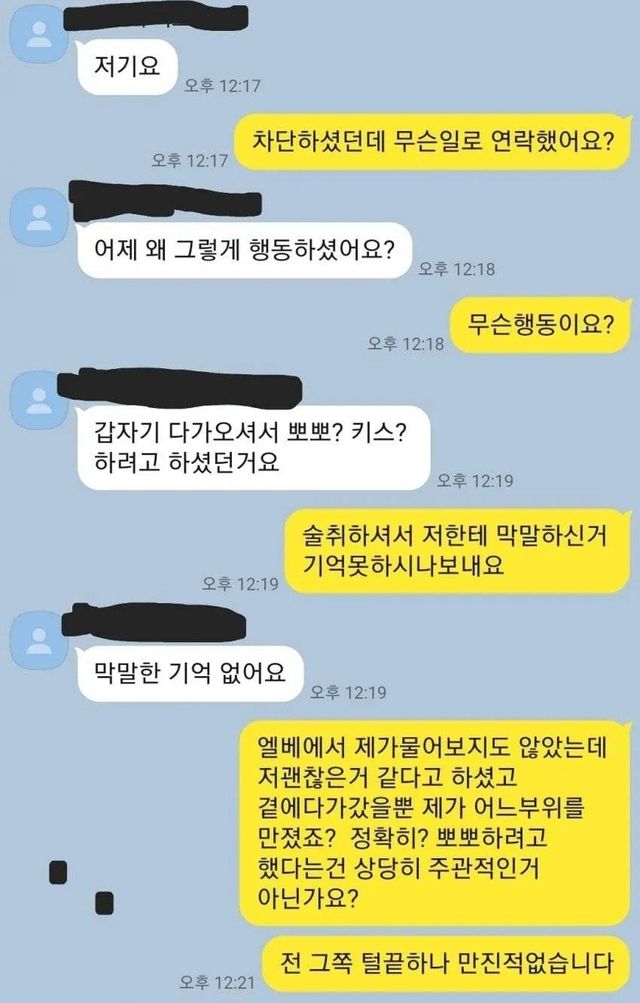Tap the profile avatar beside the '저기요' message
This screenshot has width=640, height=1003.
pyautogui.click(x=40, y=35)
